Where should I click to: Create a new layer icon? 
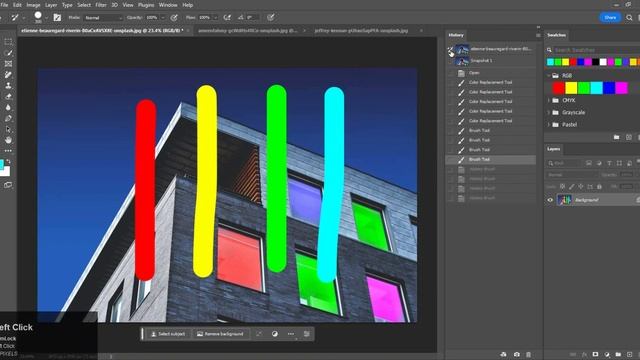pos(629,354)
